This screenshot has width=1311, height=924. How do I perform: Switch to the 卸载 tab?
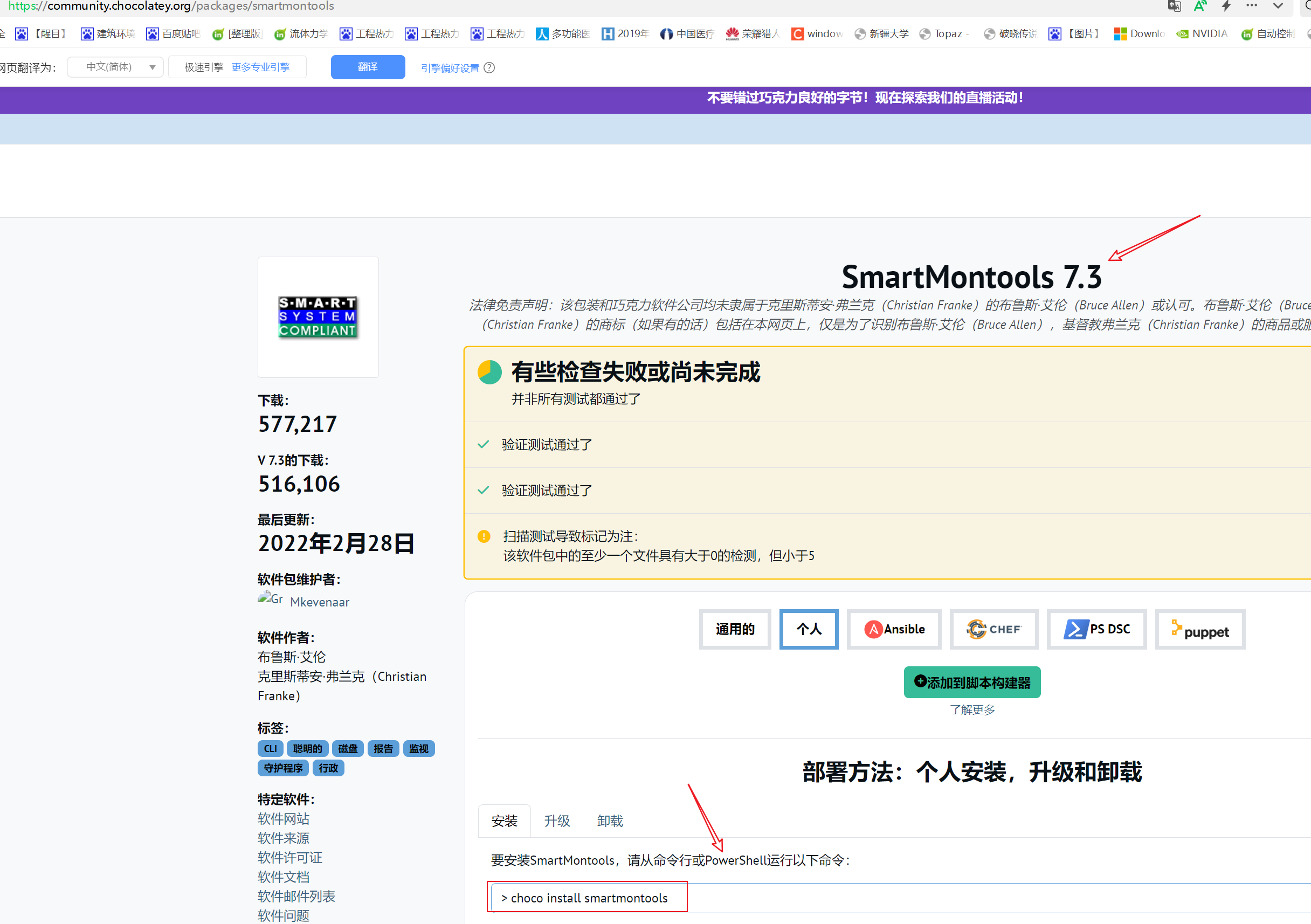pos(610,820)
